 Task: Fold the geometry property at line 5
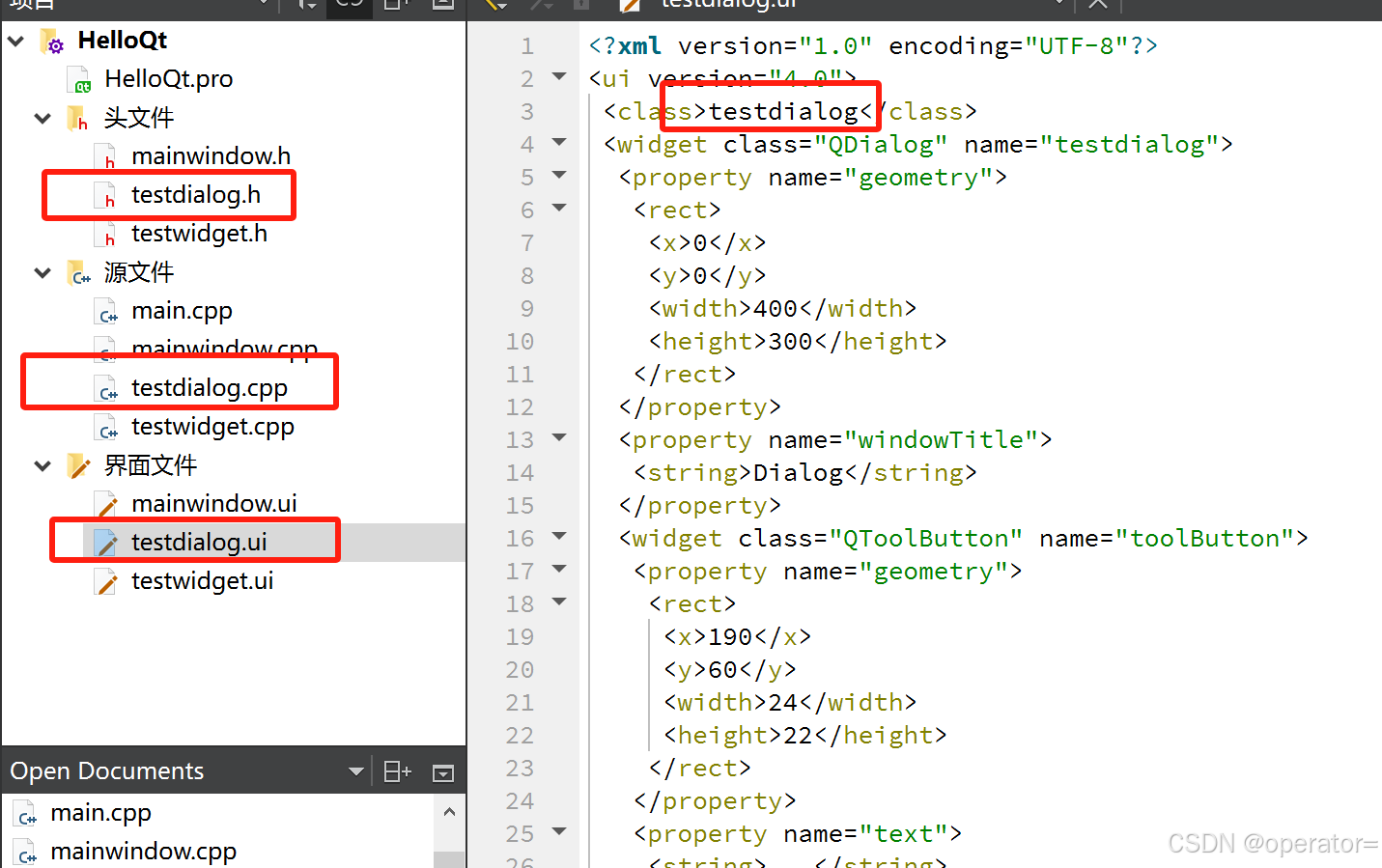(x=559, y=175)
